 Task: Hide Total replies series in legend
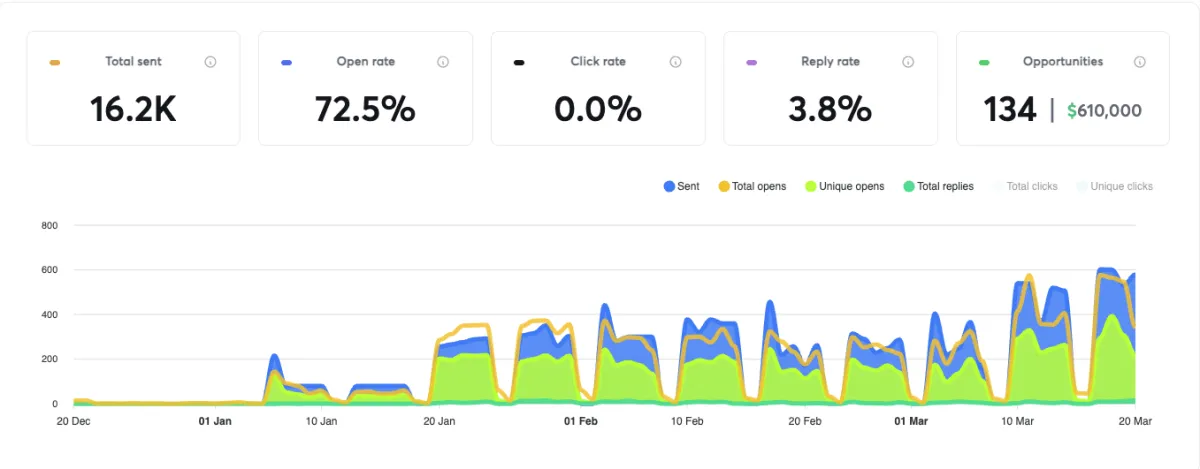[x=938, y=186]
